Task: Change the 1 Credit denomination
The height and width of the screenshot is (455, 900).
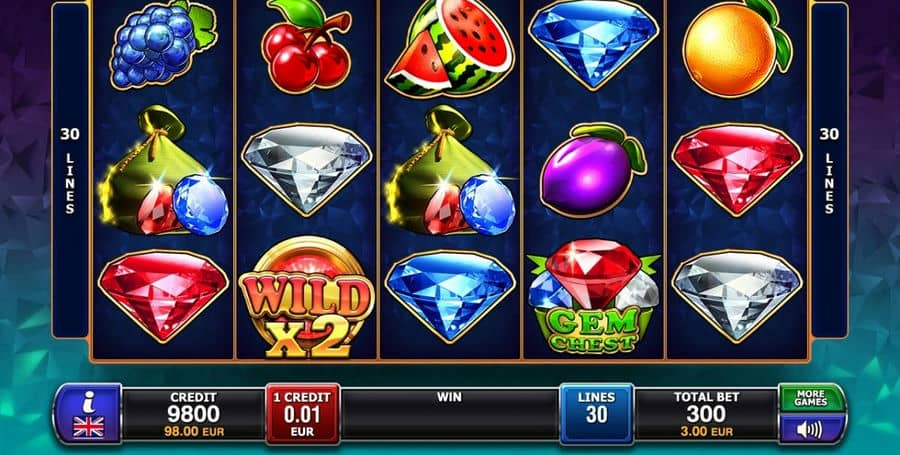Action: (302, 414)
